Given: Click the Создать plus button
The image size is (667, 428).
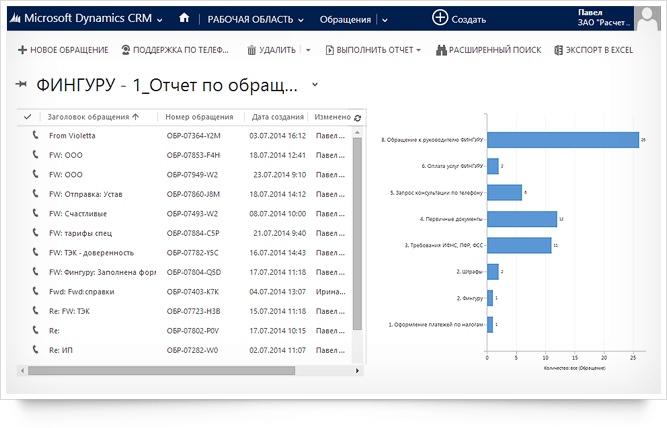Looking at the screenshot, I should (440, 18).
